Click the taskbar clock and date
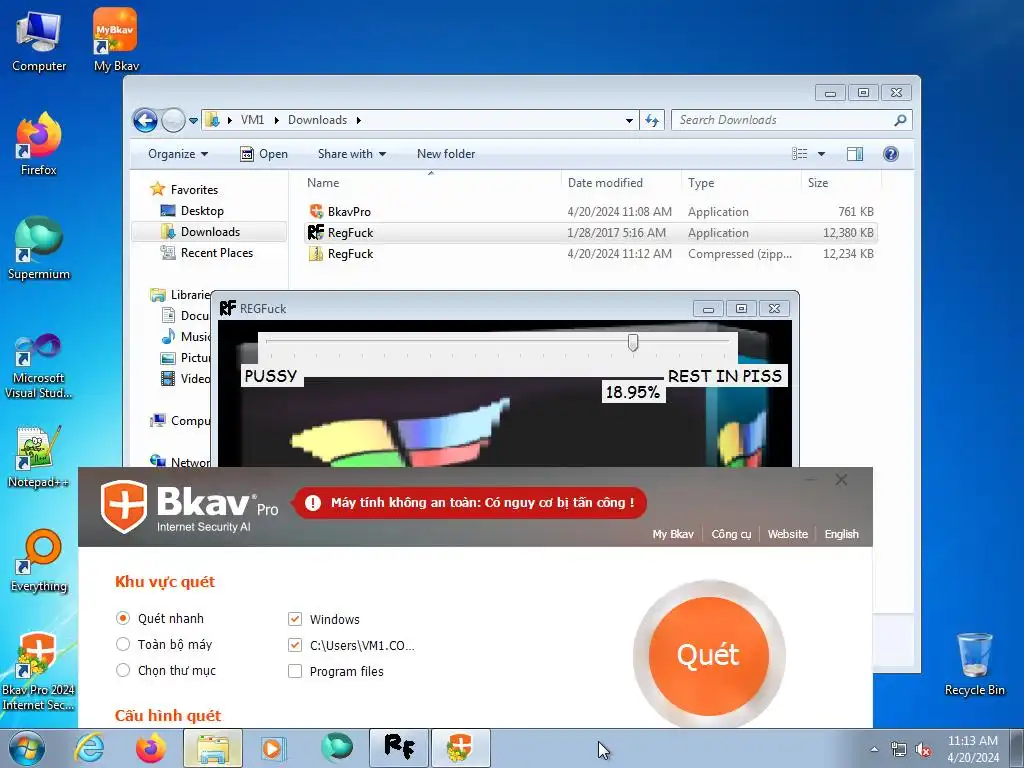The width and height of the screenshot is (1024, 768). [972, 749]
